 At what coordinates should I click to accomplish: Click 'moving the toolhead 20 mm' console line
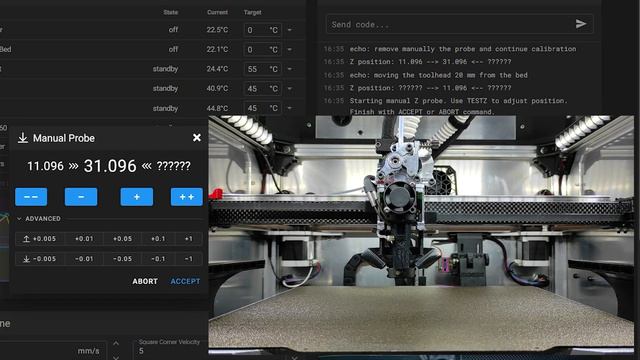click(x=438, y=75)
